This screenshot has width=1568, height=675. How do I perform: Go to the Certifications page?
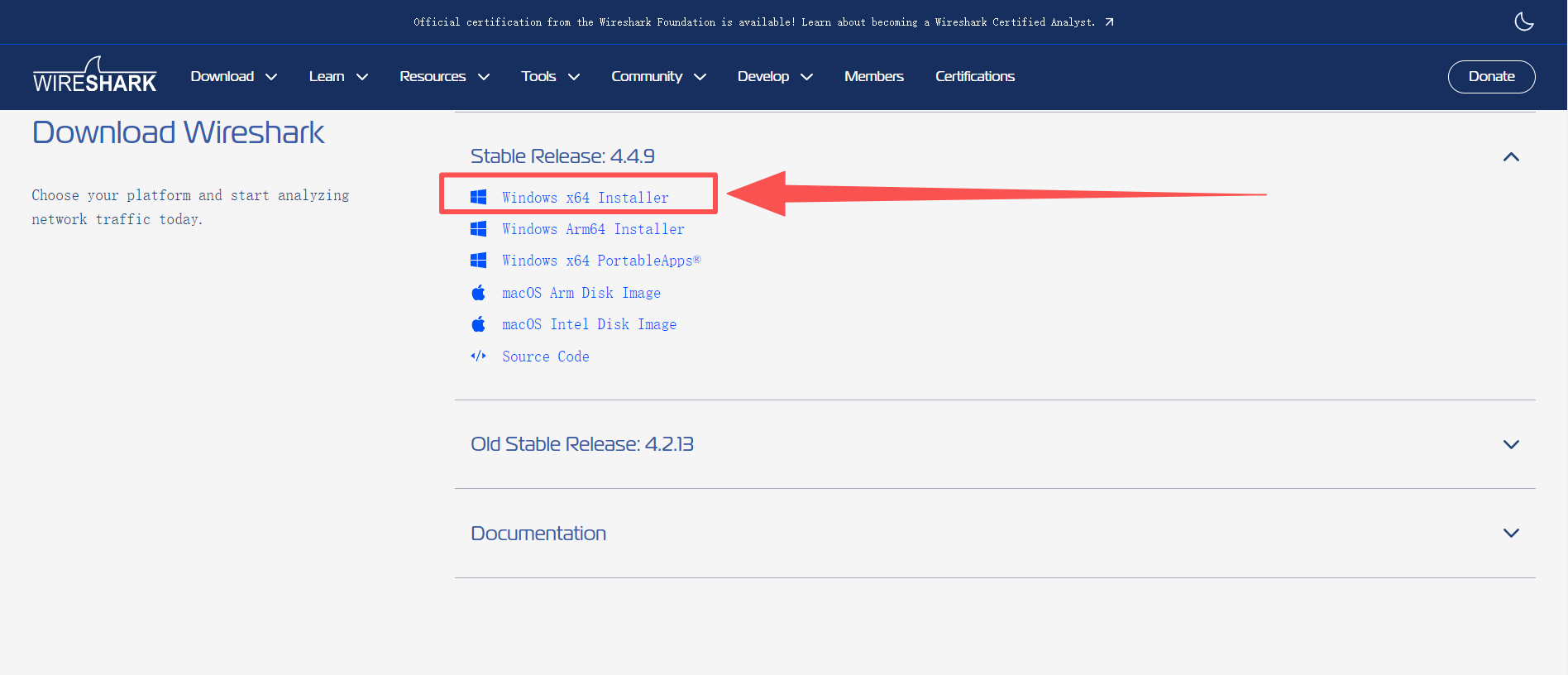coord(974,76)
